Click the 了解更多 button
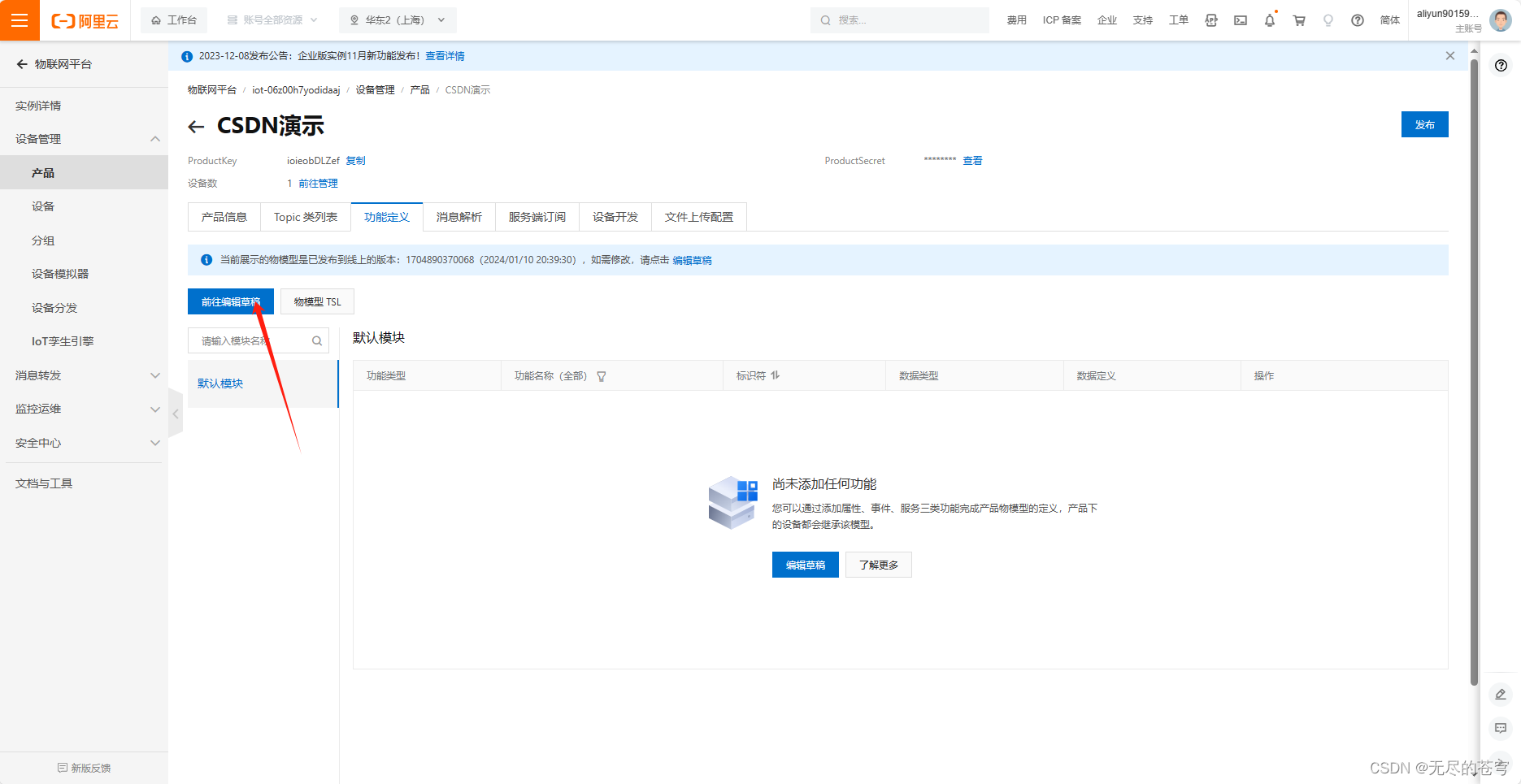1521x784 pixels. tap(879, 565)
